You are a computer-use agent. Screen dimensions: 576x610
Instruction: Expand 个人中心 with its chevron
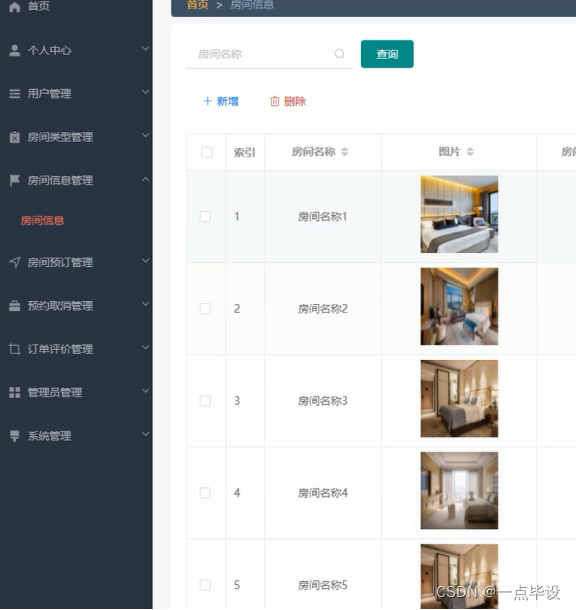pyautogui.click(x=145, y=49)
